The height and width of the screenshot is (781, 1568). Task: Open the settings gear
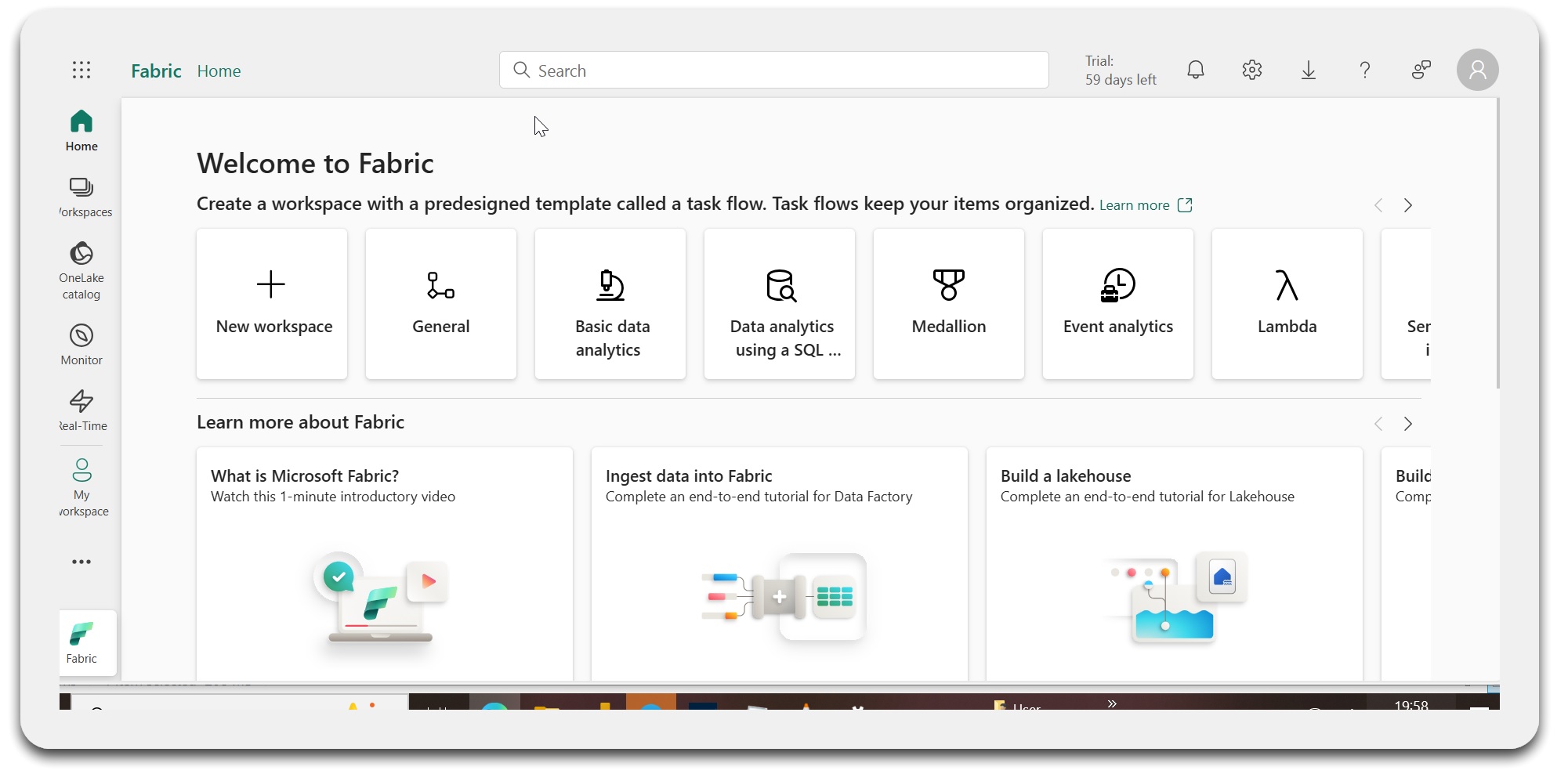tap(1252, 71)
